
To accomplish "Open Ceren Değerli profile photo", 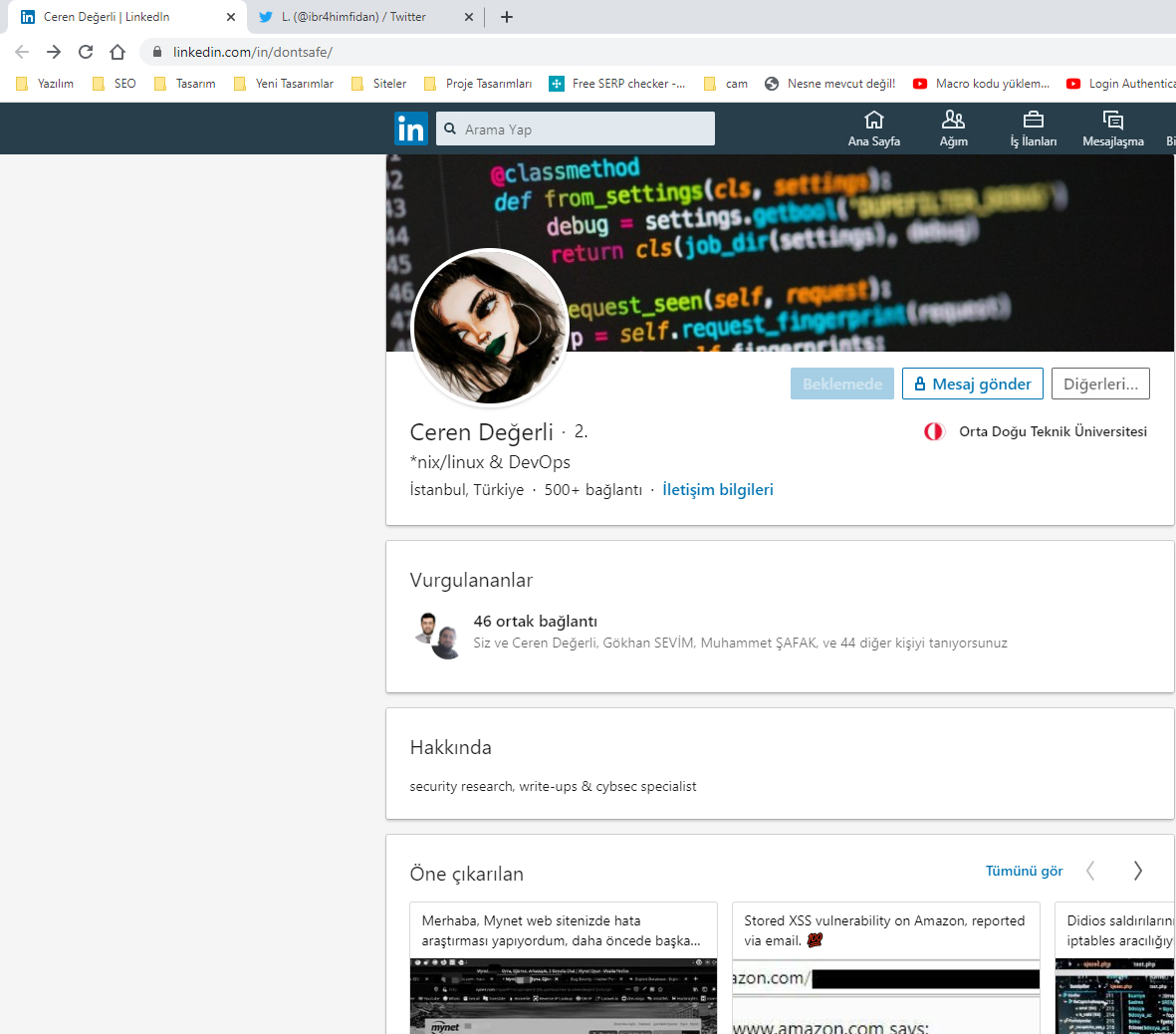I will (x=490, y=327).
